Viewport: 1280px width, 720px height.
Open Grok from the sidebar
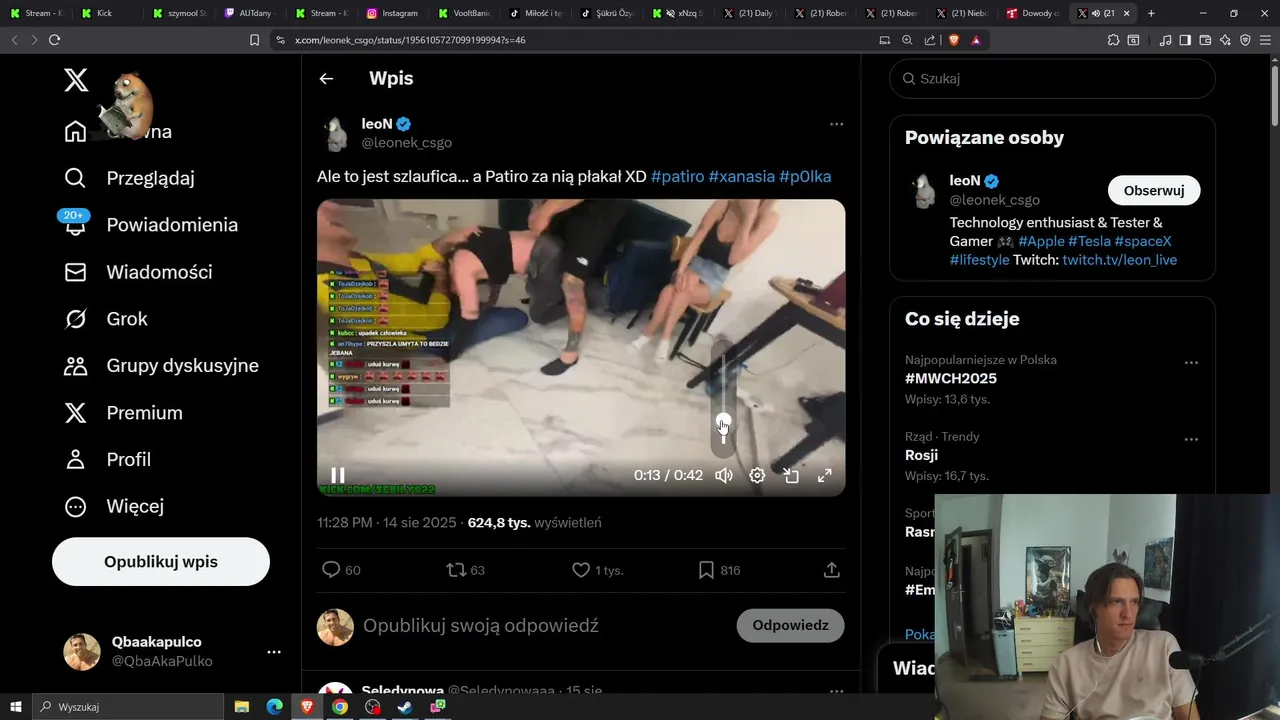point(105,319)
